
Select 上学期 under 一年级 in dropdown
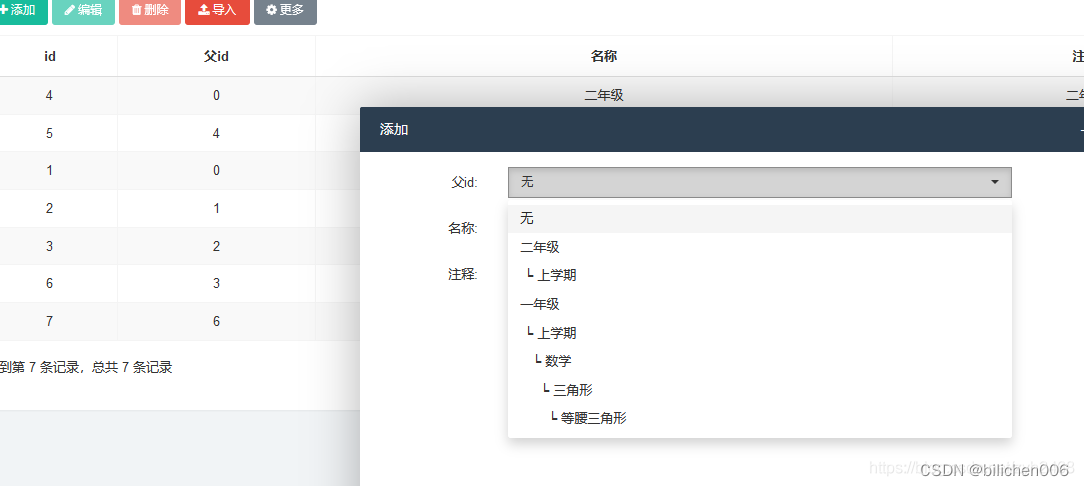click(760, 333)
